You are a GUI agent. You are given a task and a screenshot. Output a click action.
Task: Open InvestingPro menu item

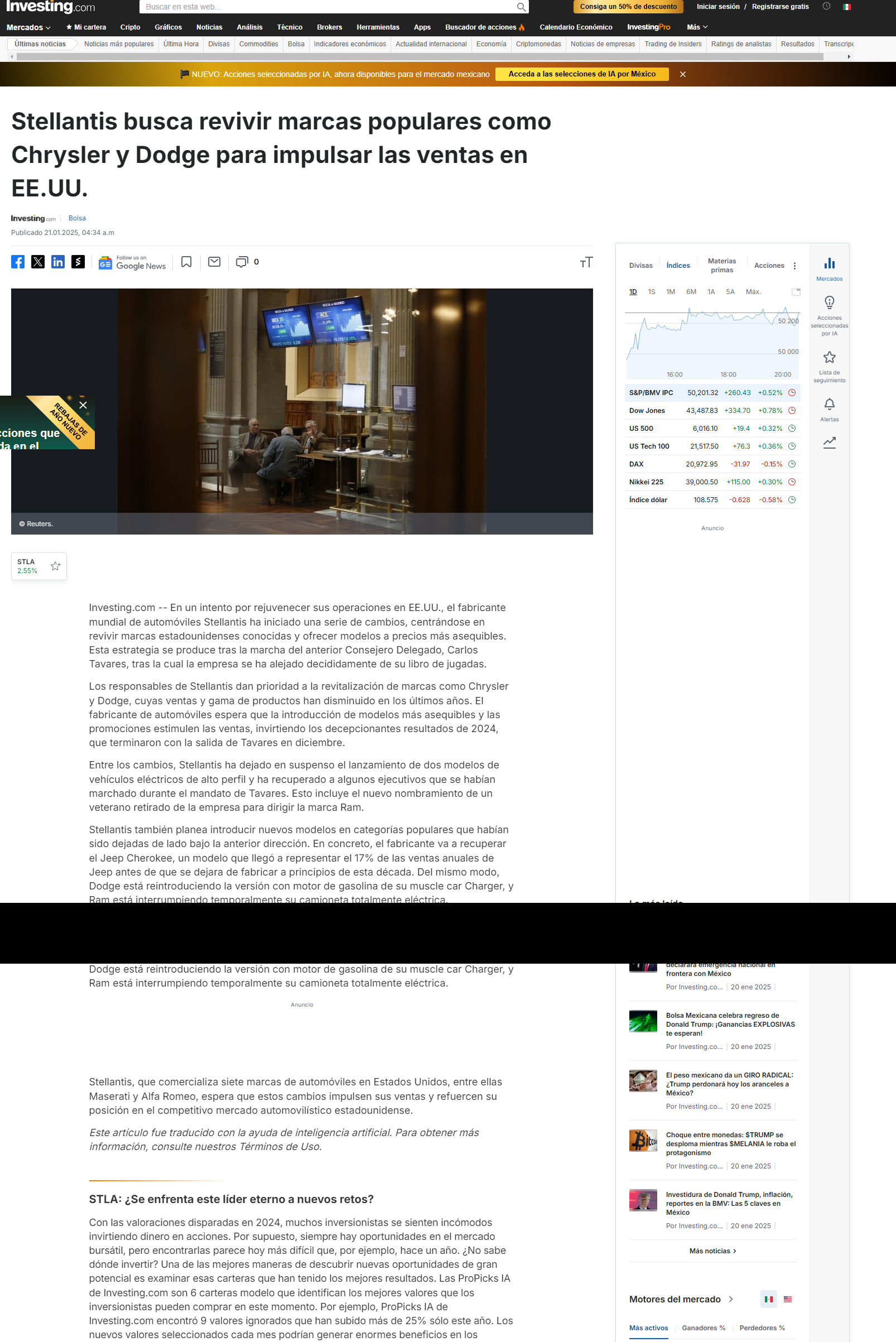tap(648, 27)
